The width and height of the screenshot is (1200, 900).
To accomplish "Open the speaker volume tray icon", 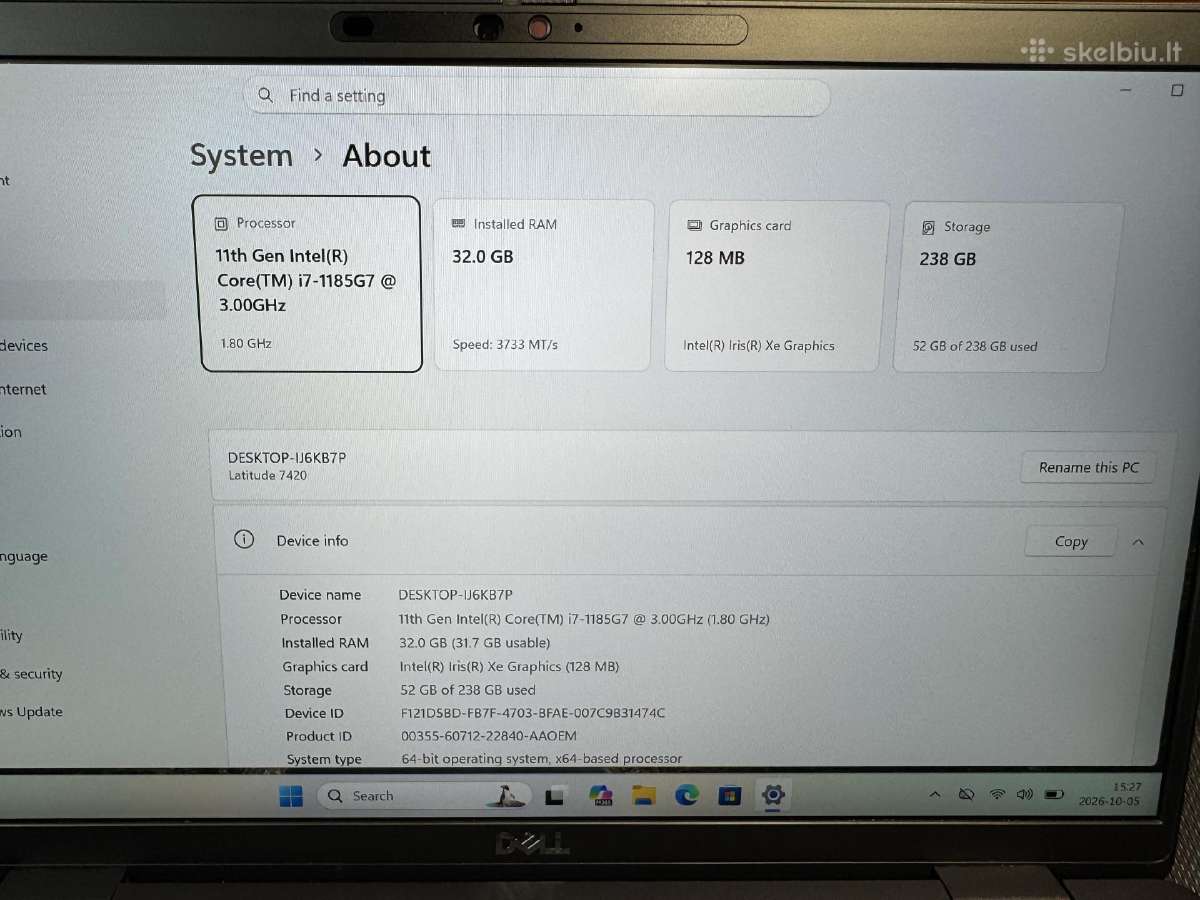I will pos(1025,795).
